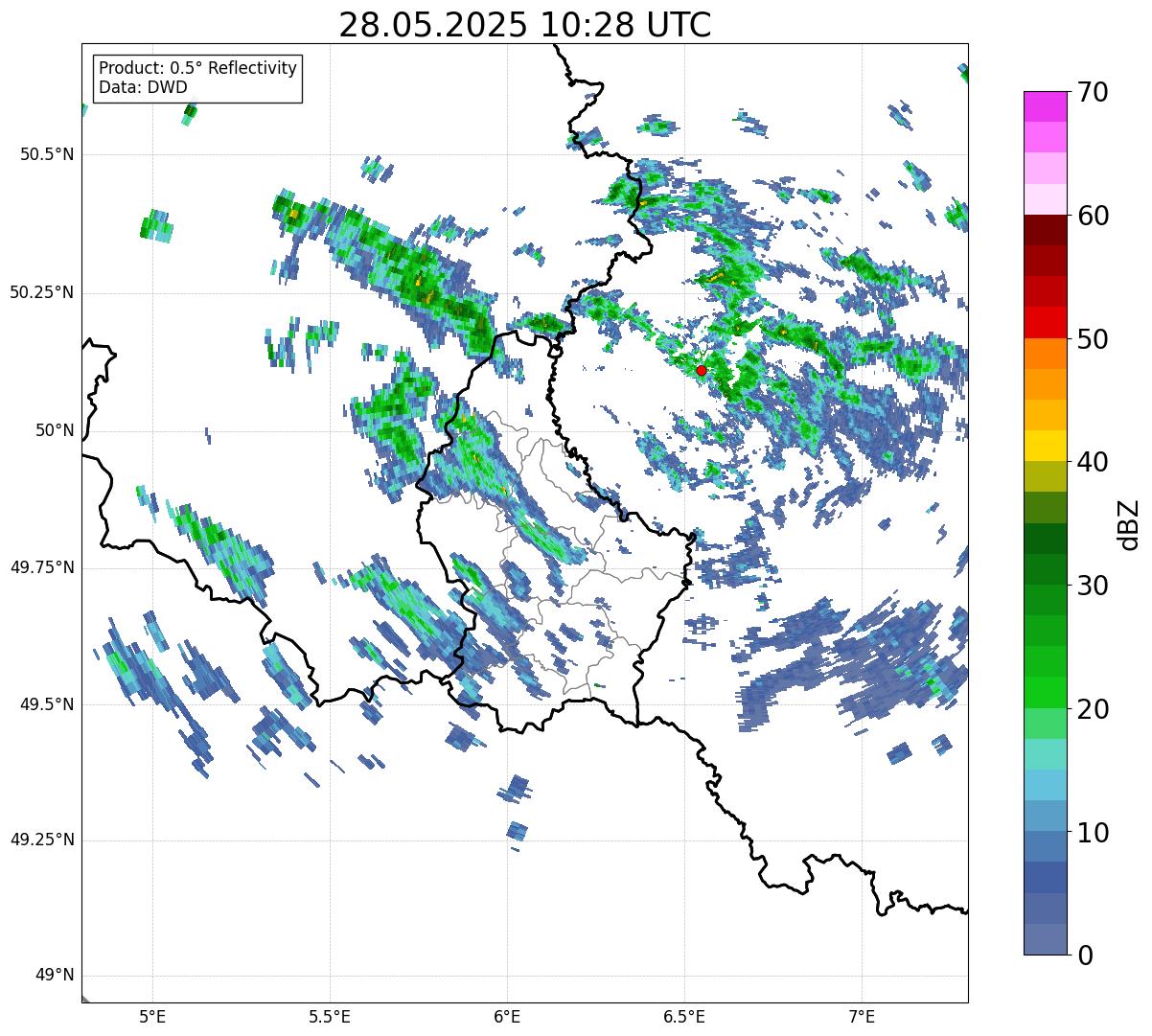Click the dark maroon swatch below 60

point(1045,230)
